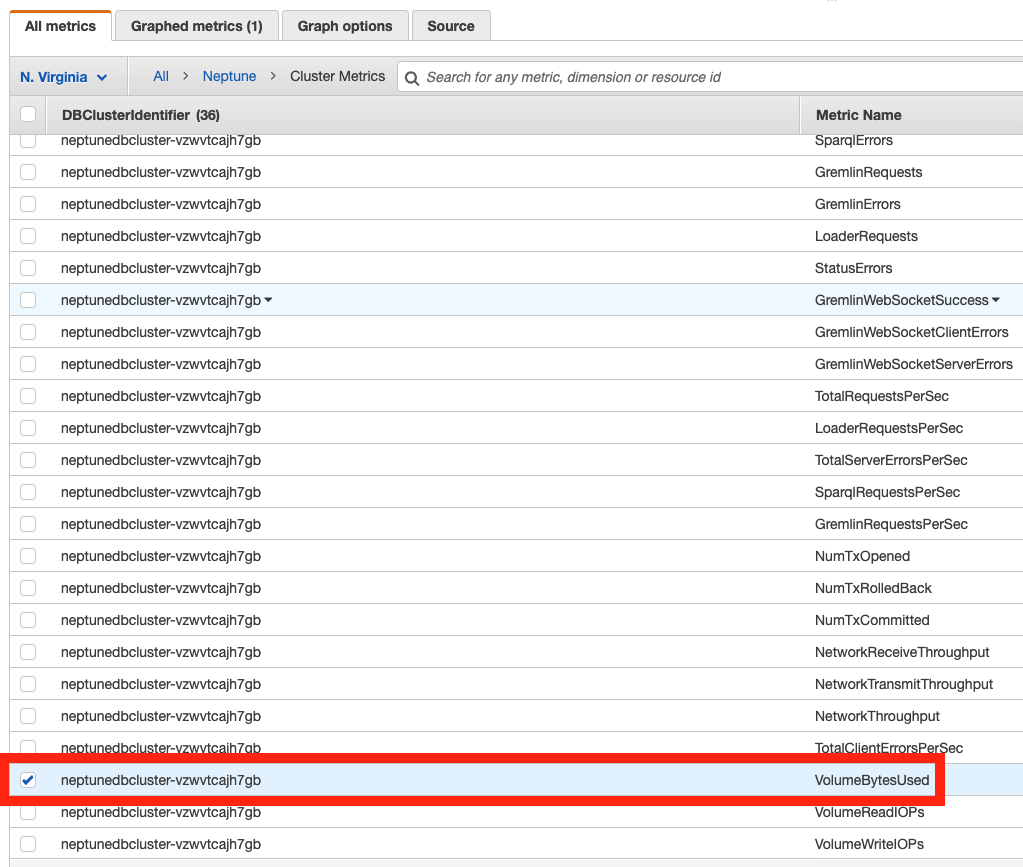Click the SparqlRequestsPerSec metric name
1023x867 pixels.
pyautogui.click(x=887, y=492)
